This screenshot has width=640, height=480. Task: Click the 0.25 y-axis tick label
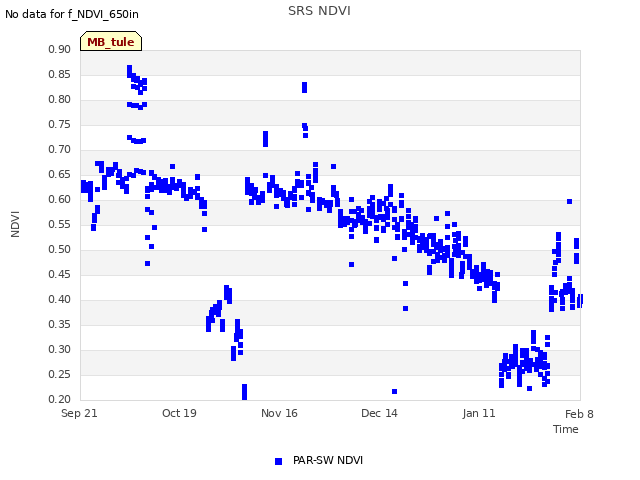[59, 374]
